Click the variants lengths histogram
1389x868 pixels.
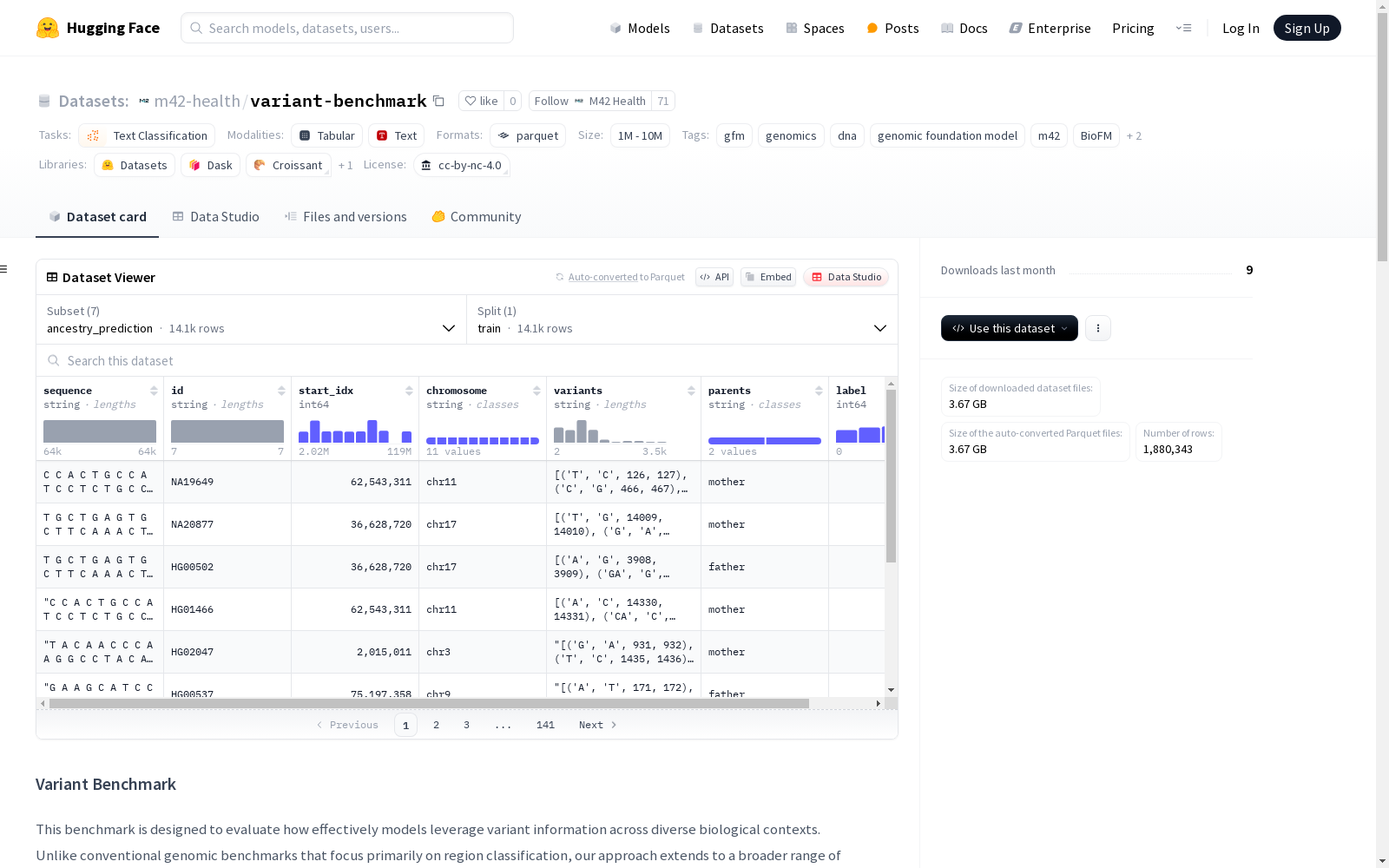[x=610, y=431]
